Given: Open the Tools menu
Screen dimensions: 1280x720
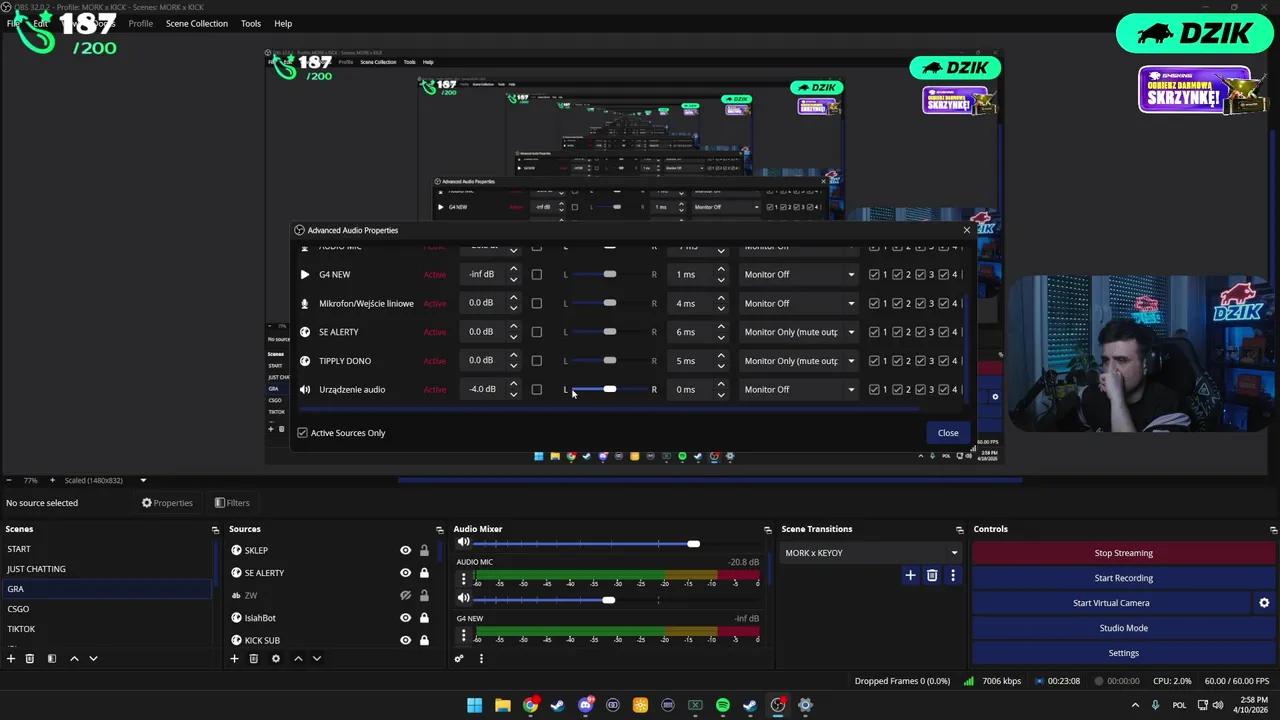Looking at the screenshot, I should point(251,23).
